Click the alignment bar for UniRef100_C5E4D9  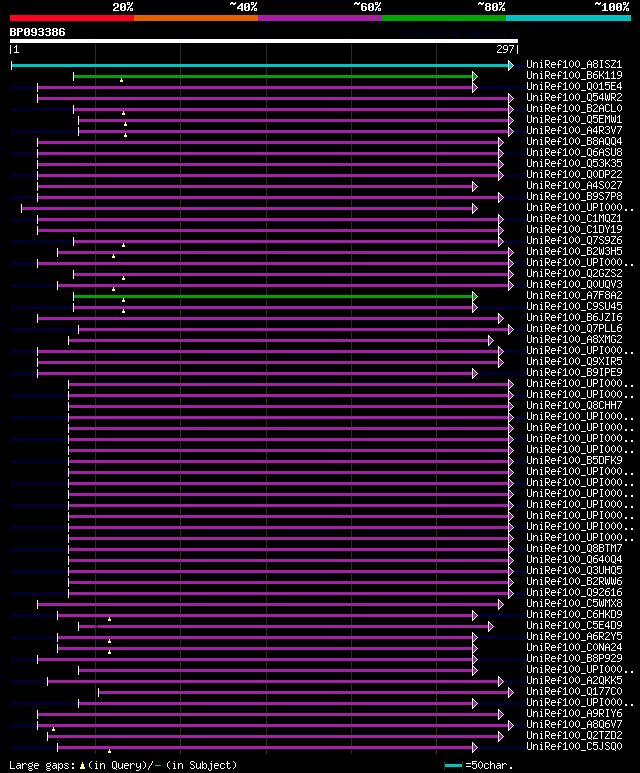click(x=286, y=627)
